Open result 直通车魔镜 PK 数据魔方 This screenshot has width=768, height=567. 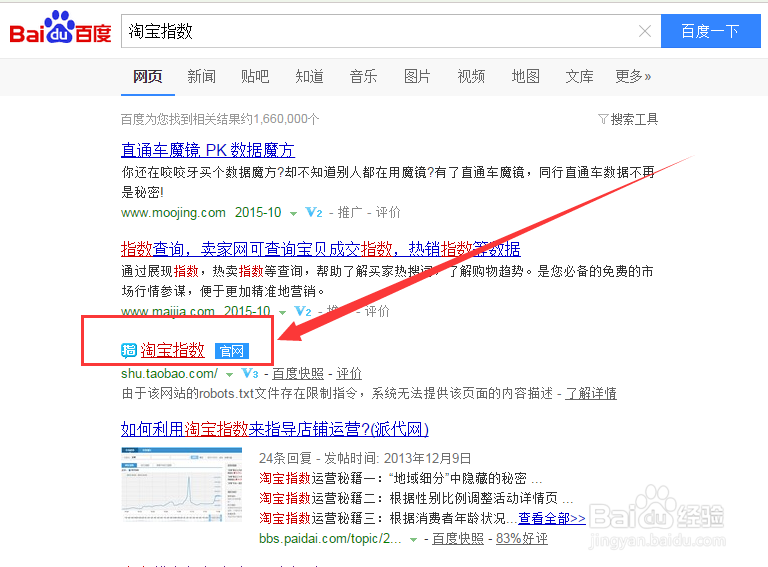(208, 150)
